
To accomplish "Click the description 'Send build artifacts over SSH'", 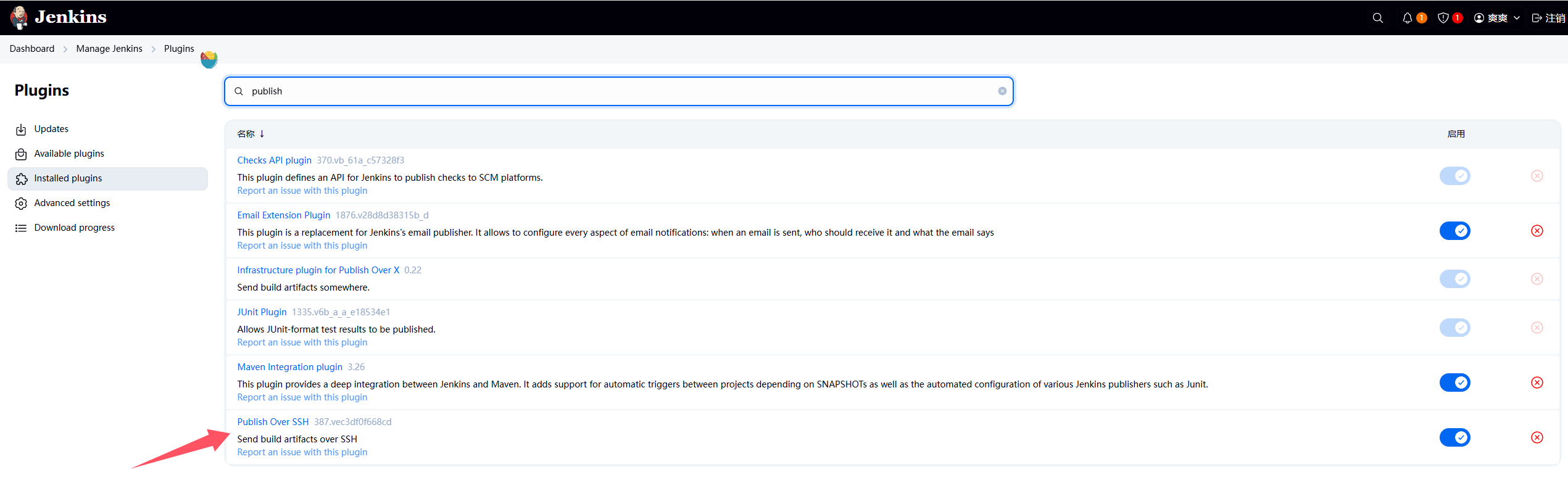I will click(297, 439).
